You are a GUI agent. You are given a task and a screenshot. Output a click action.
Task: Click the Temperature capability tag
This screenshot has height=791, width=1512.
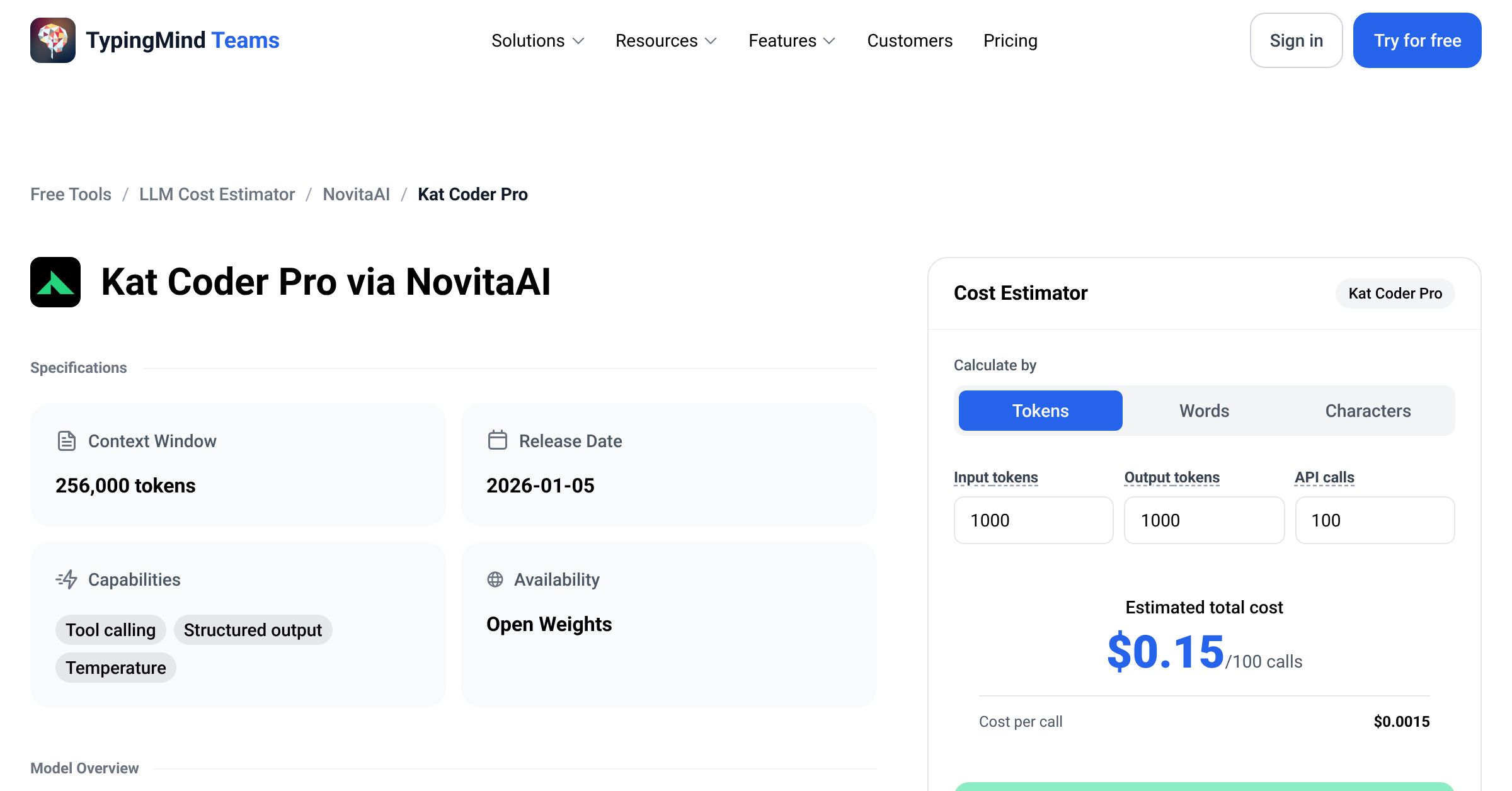pos(116,668)
